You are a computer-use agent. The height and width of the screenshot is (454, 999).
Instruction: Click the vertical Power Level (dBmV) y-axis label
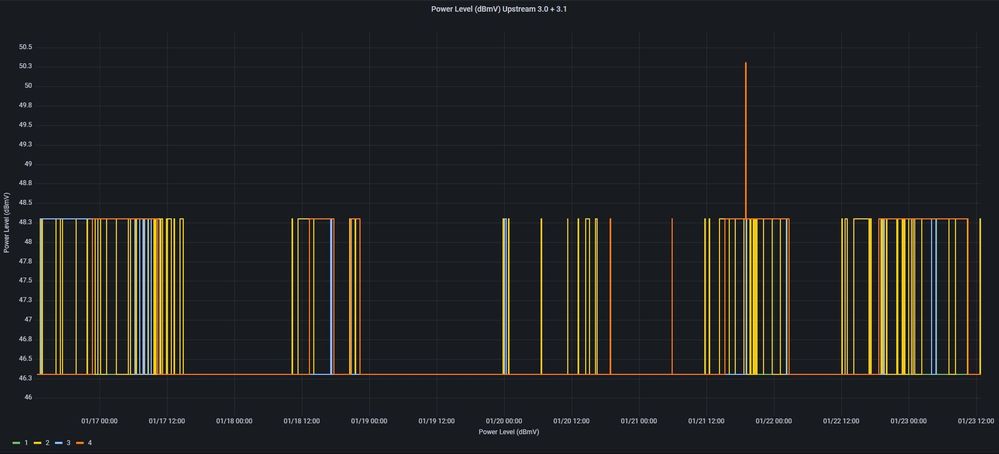coord(6,222)
